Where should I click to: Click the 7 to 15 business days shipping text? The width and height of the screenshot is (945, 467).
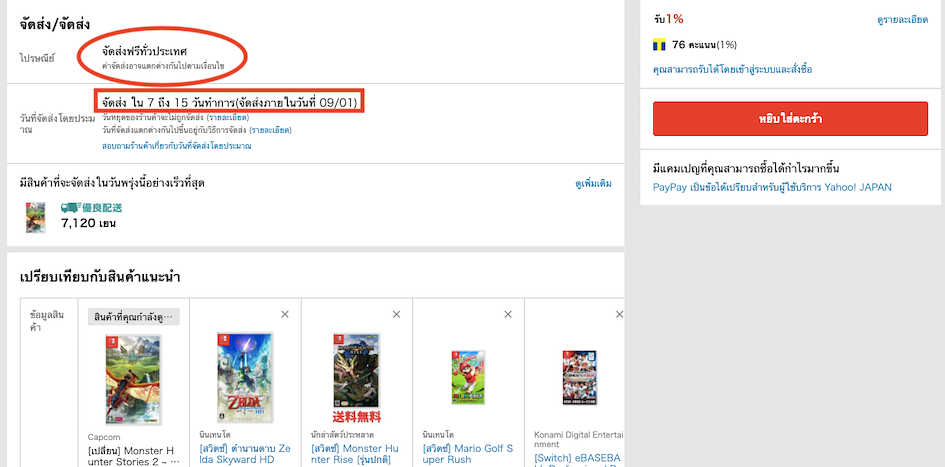pos(229,104)
